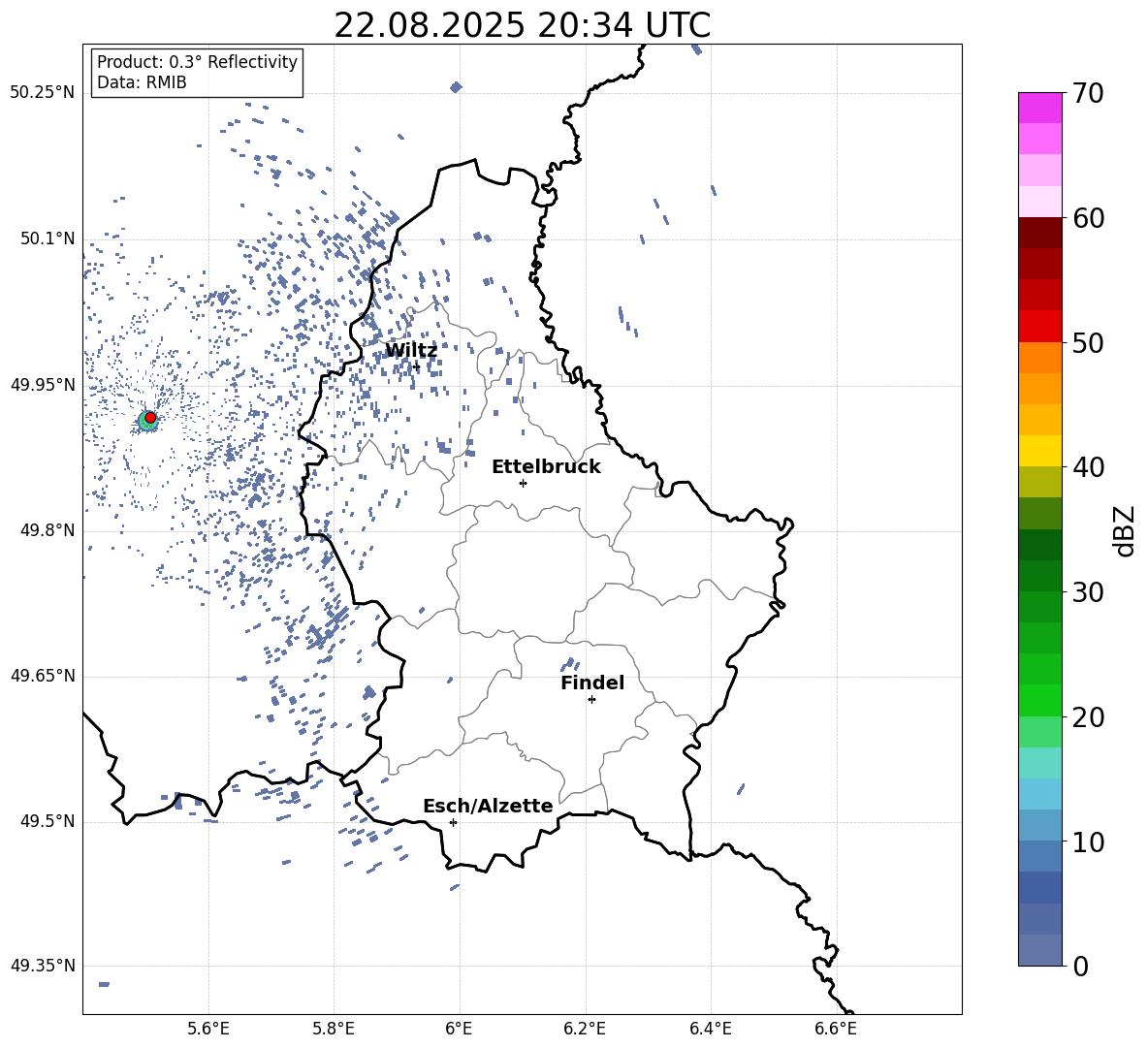Click the Findel city label
The image size is (1148, 1048).
tap(592, 683)
